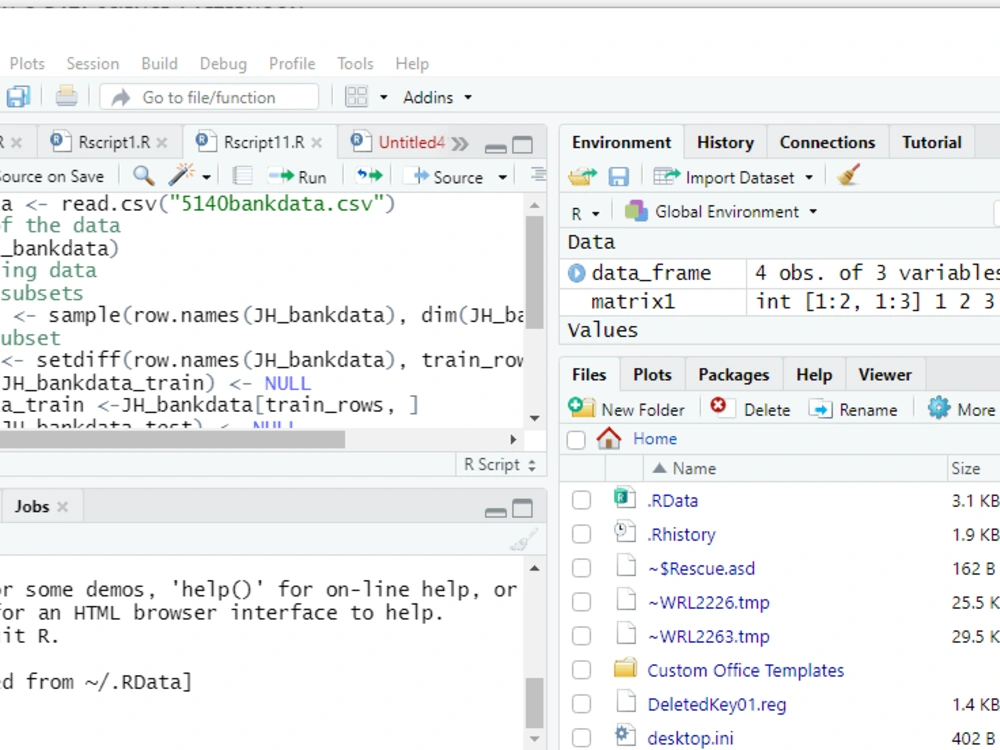The height and width of the screenshot is (750, 1000).
Task: Expand the data_frame object blue arrow
Action: point(577,273)
